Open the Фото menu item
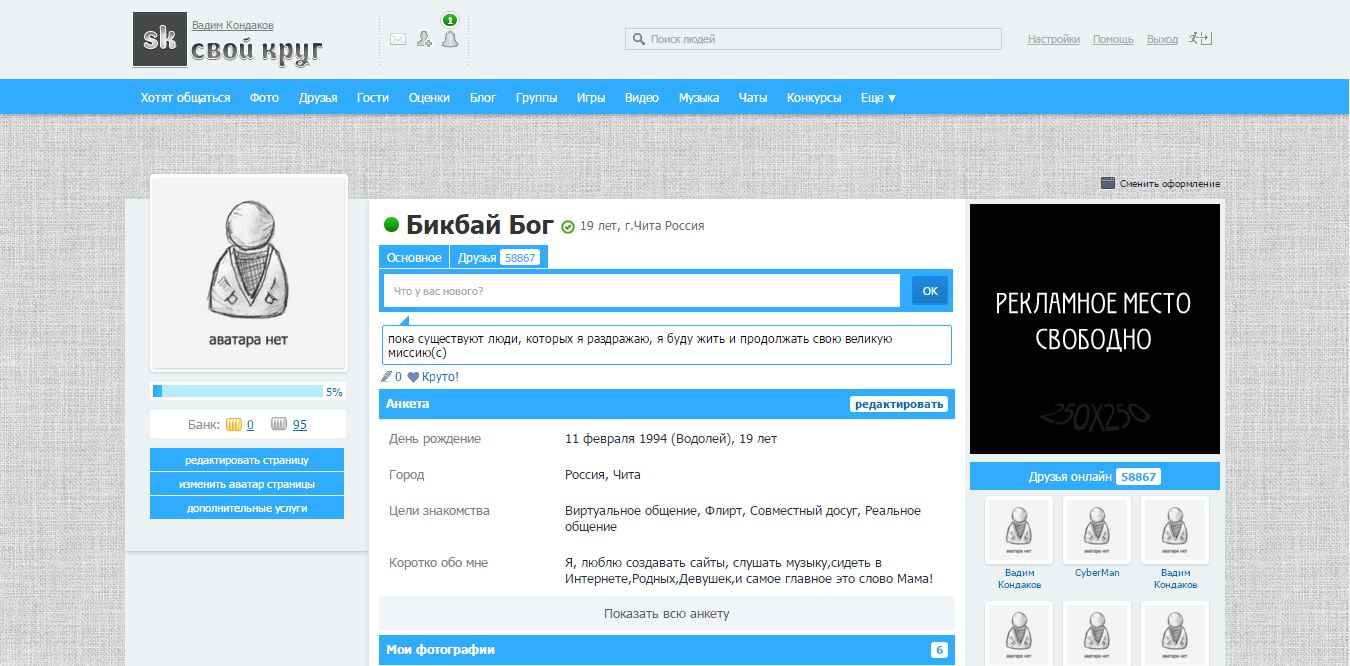 coord(264,98)
